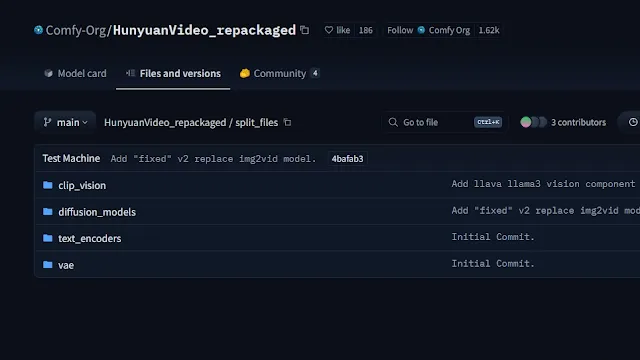
Task: Click the Ctrl+K shortcut badge
Action: coord(488,122)
